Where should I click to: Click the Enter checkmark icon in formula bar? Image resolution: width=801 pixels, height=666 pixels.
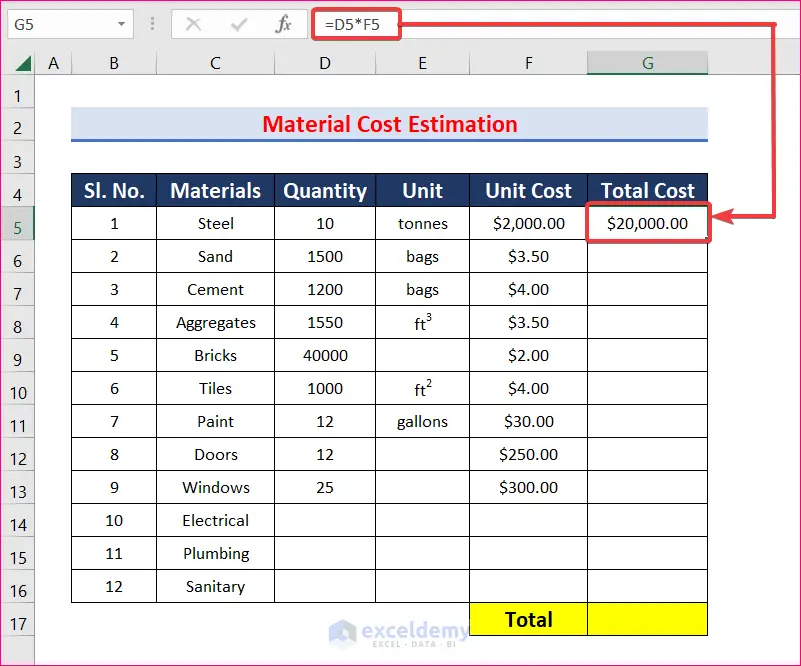239,24
